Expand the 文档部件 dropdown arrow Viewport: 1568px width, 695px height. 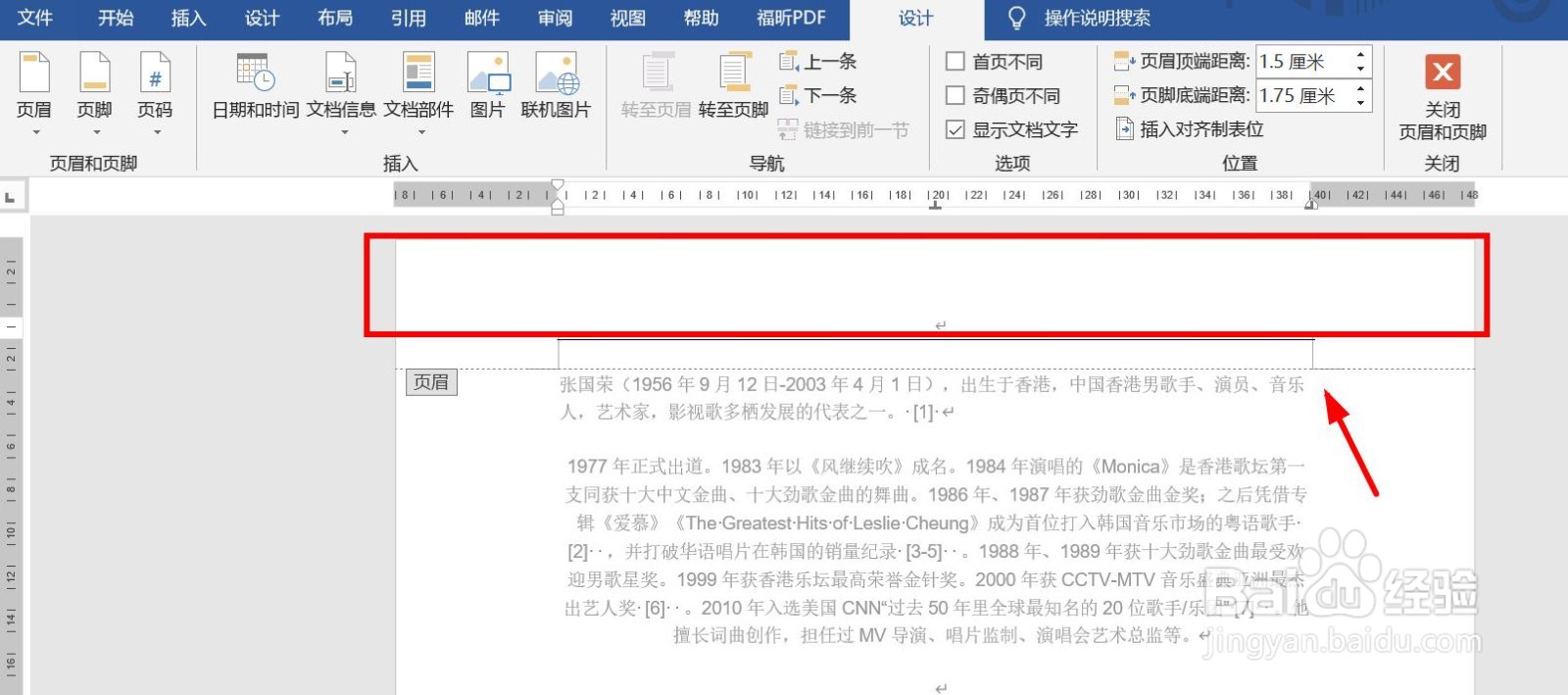[x=421, y=132]
